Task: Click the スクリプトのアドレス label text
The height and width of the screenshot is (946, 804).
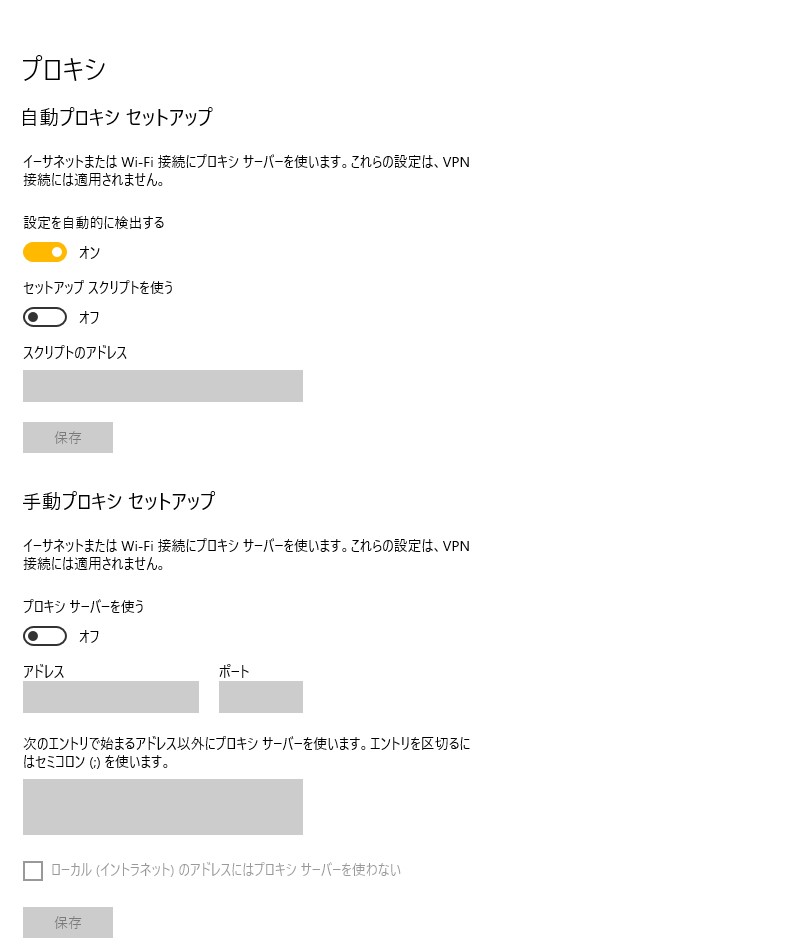Action: pyautogui.click(x=75, y=353)
